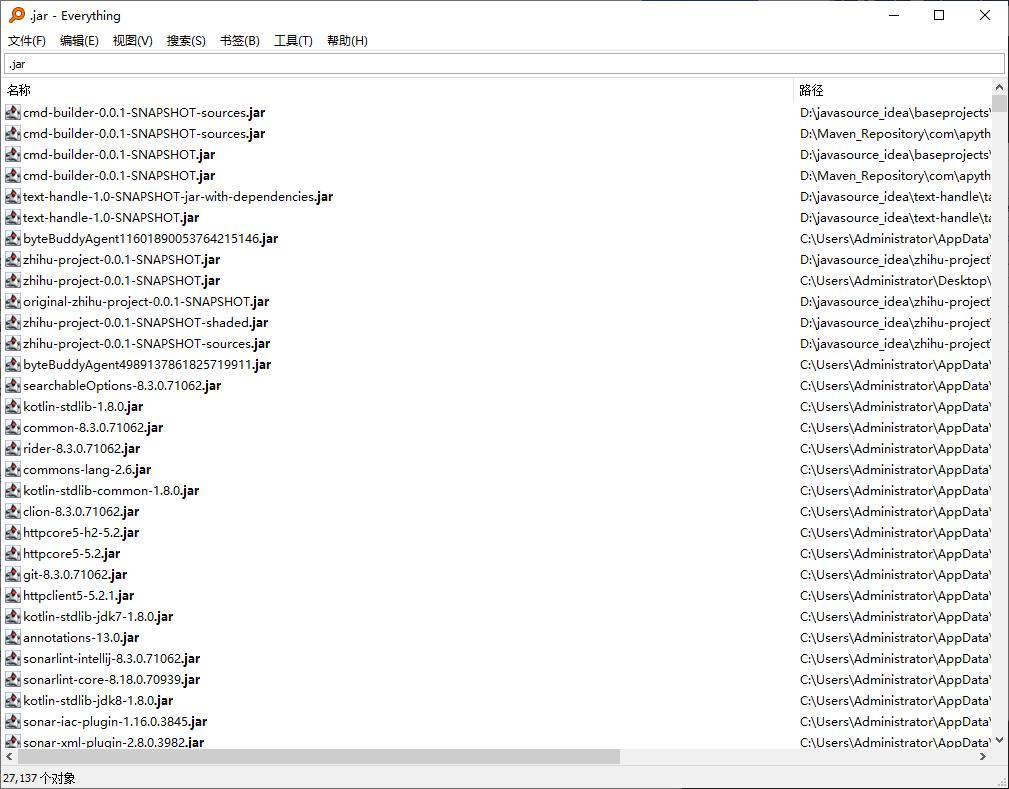Click jar icon of text-handle-1.0-SNAPSHOT.jar
Viewport: 1009px width, 789px height.
[x=13, y=218]
